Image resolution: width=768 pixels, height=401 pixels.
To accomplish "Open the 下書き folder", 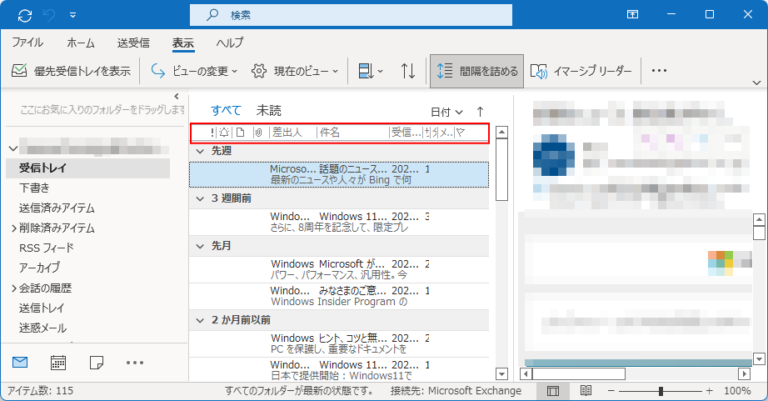I will 35,188.
